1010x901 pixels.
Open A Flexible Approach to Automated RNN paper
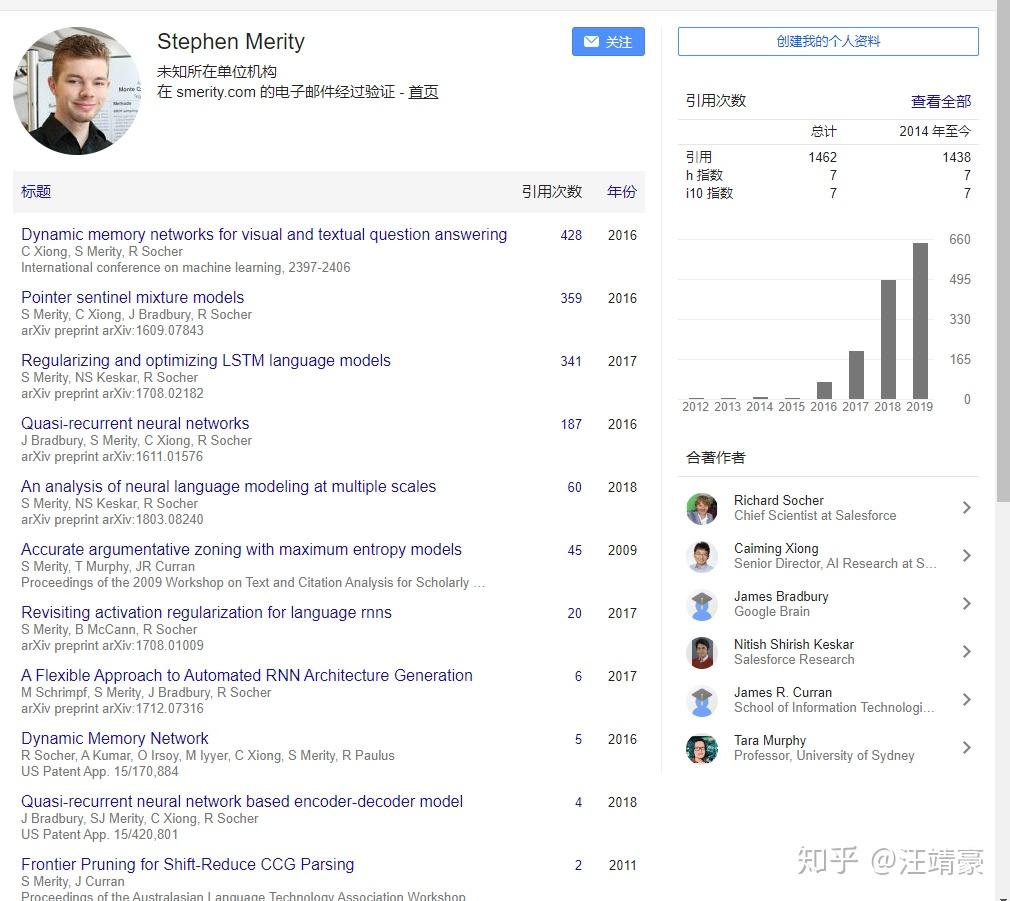click(247, 676)
